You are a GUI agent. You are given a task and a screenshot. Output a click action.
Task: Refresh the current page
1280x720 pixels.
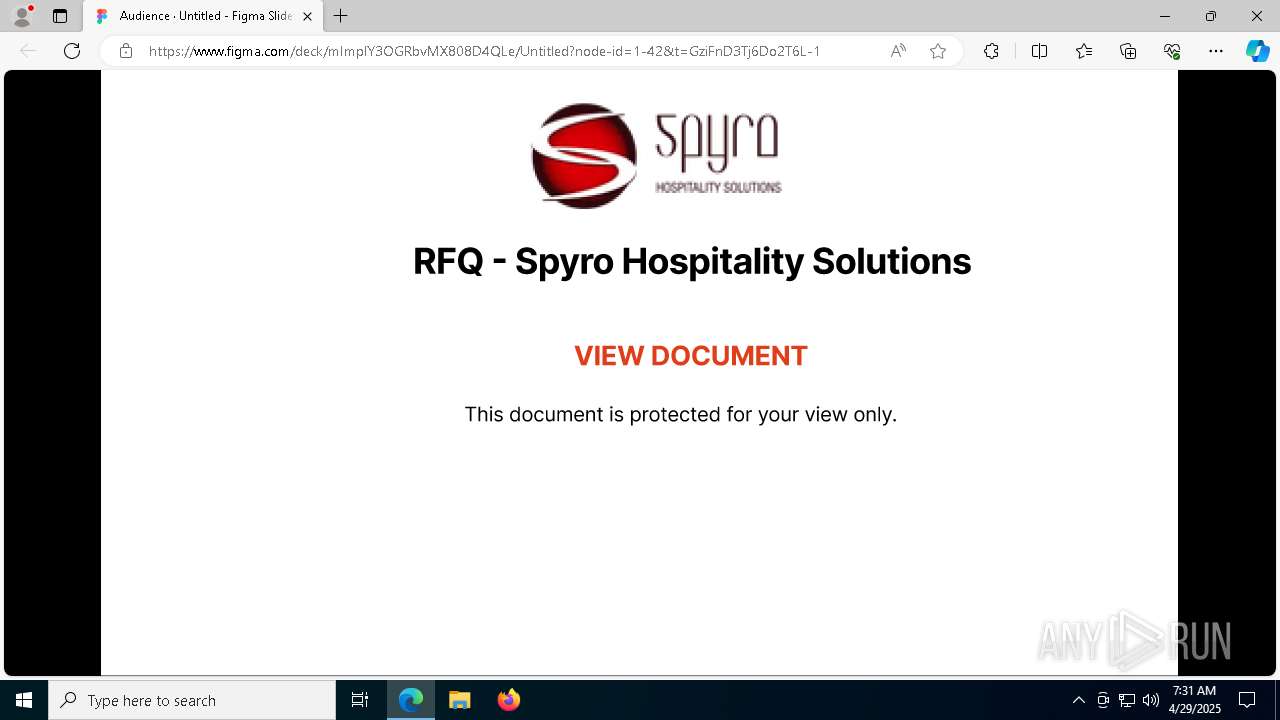(72, 51)
